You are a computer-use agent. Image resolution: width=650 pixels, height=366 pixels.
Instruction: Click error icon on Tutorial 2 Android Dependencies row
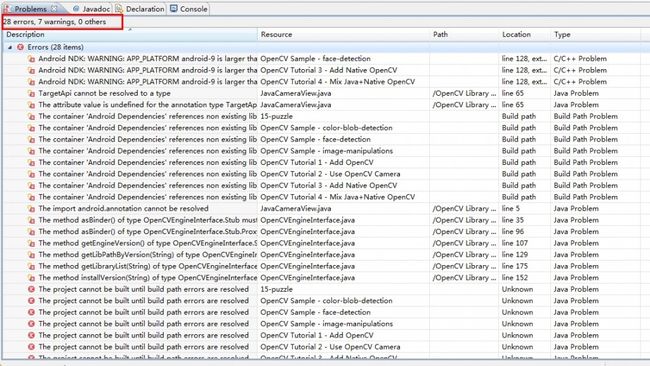point(31,174)
